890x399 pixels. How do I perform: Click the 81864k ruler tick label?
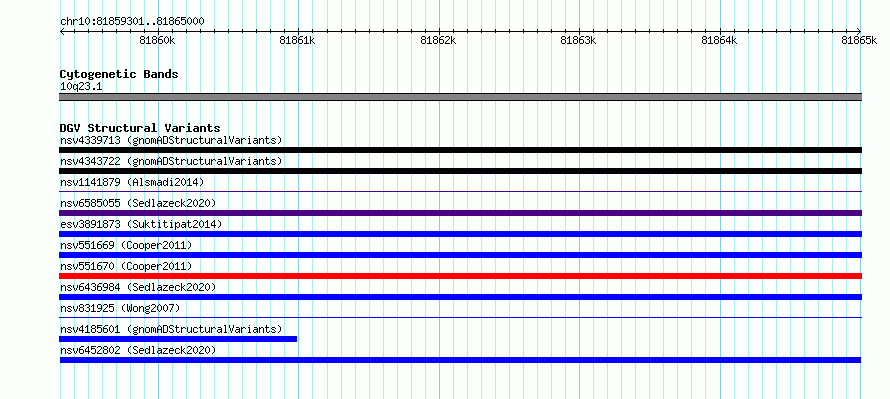(x=719, y=40)
